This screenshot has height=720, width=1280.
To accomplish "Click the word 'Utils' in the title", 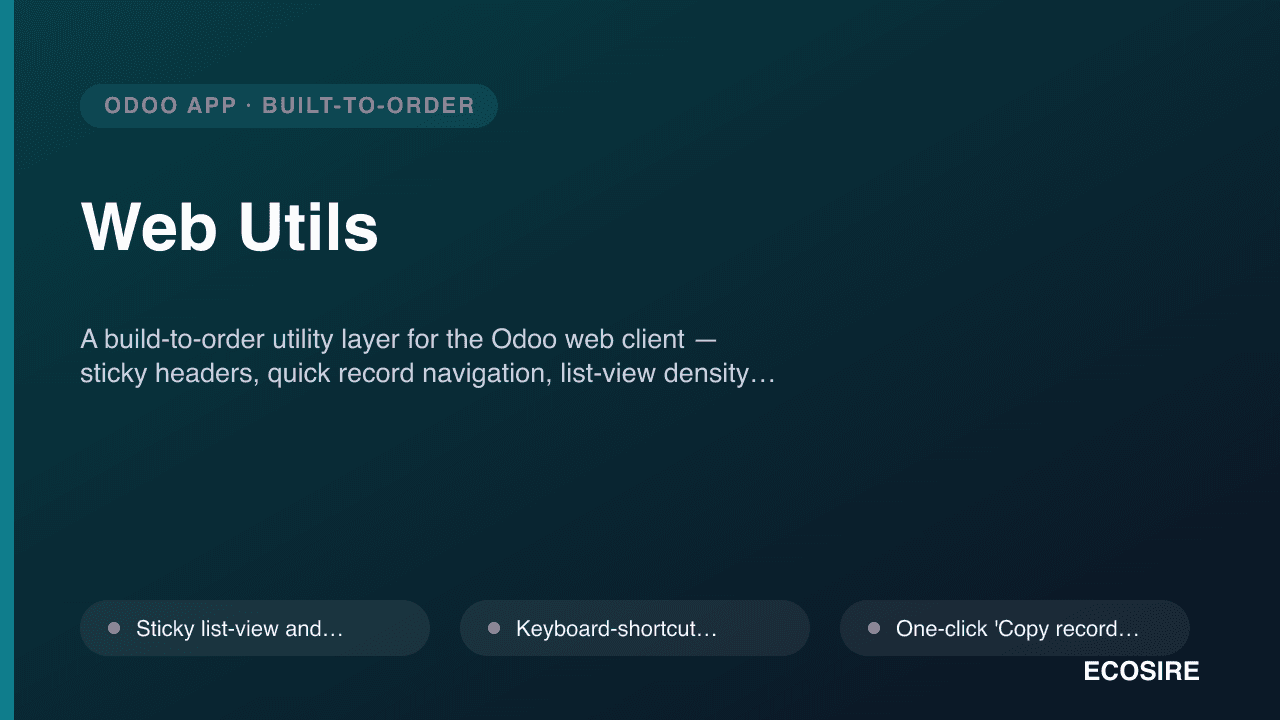I will click(x=308, y=227).
